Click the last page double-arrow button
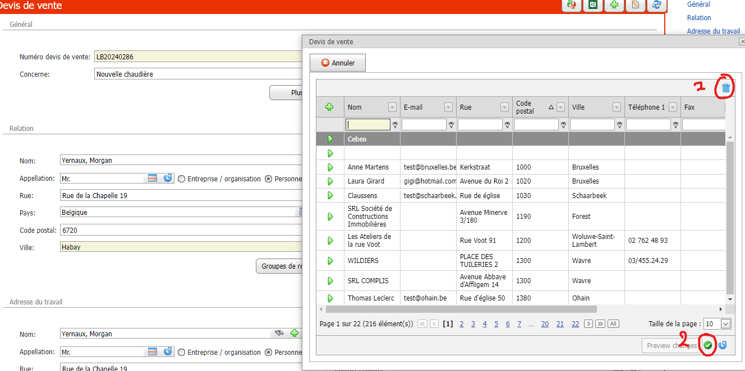Viewport: 745px width, 371px height. (600, 324)
